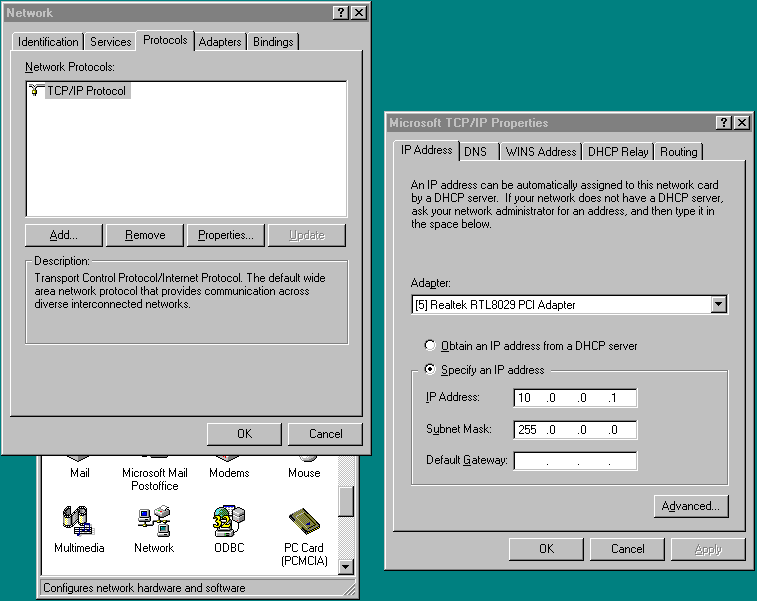This screenshot has height=601, width=757.
Task: Cancel the TCP/IP Properties dialog
Action: (x=627, y=549)
